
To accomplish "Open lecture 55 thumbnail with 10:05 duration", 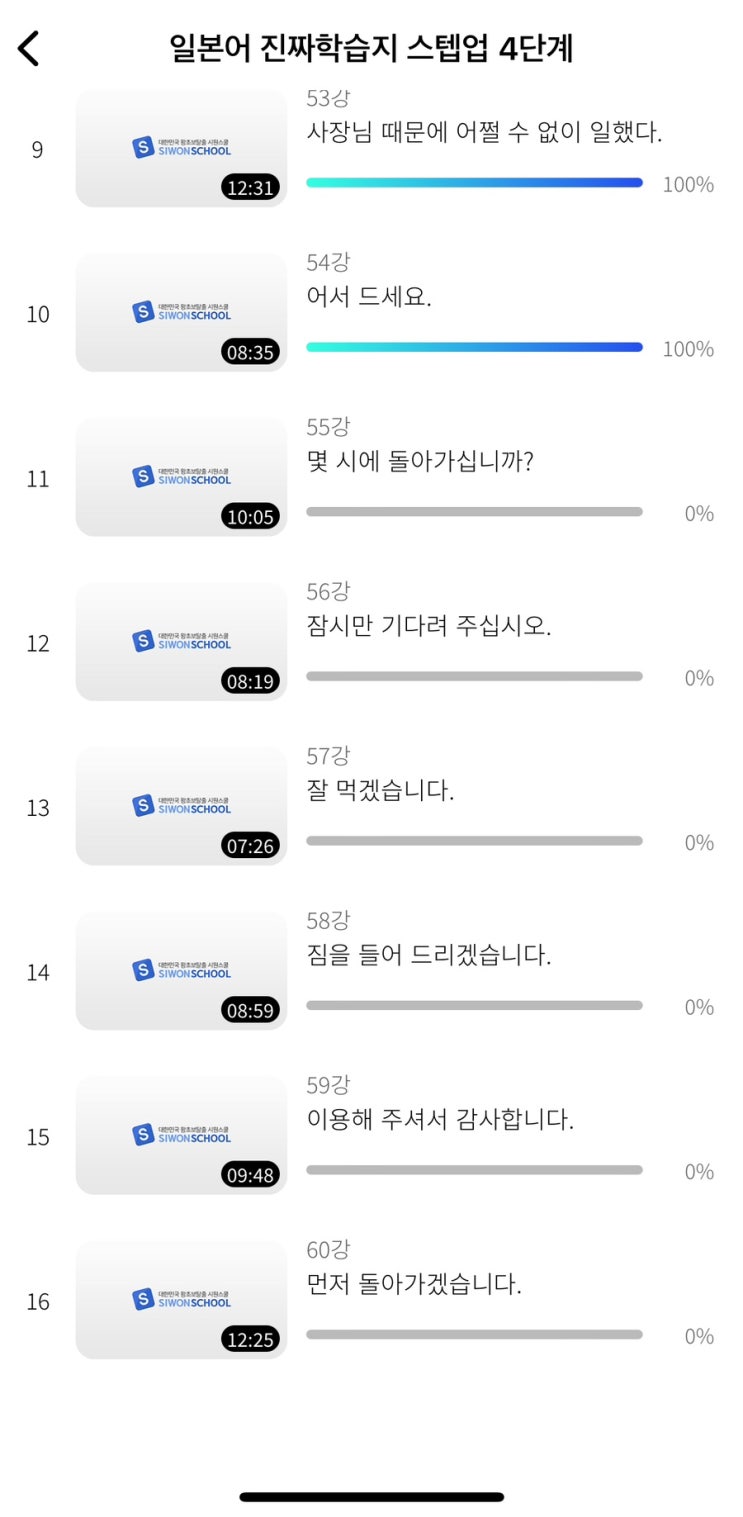I will (x=181, y=477).
